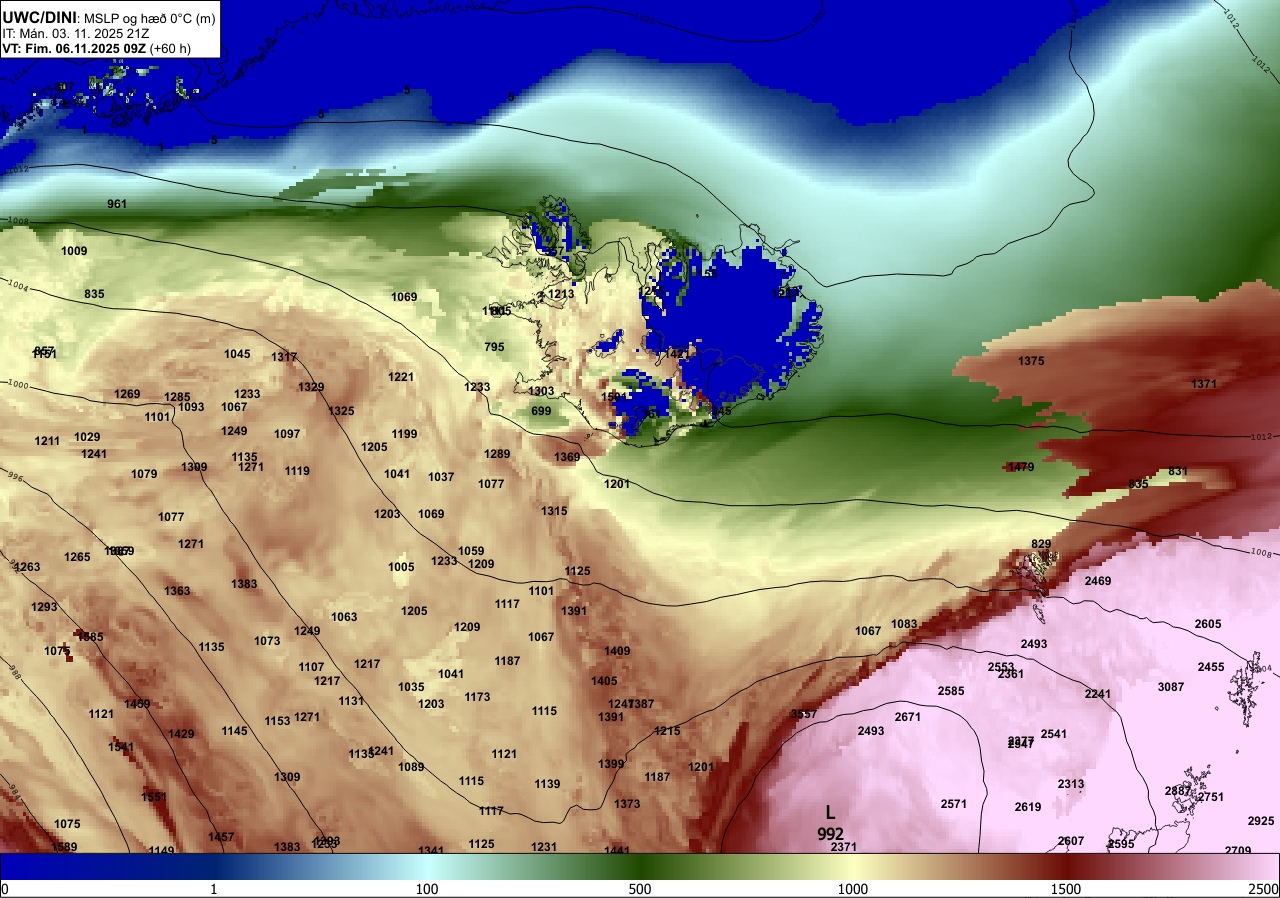Click the 3087 height value
Screen dimensions: 1280x898
tap(1171, 687)
